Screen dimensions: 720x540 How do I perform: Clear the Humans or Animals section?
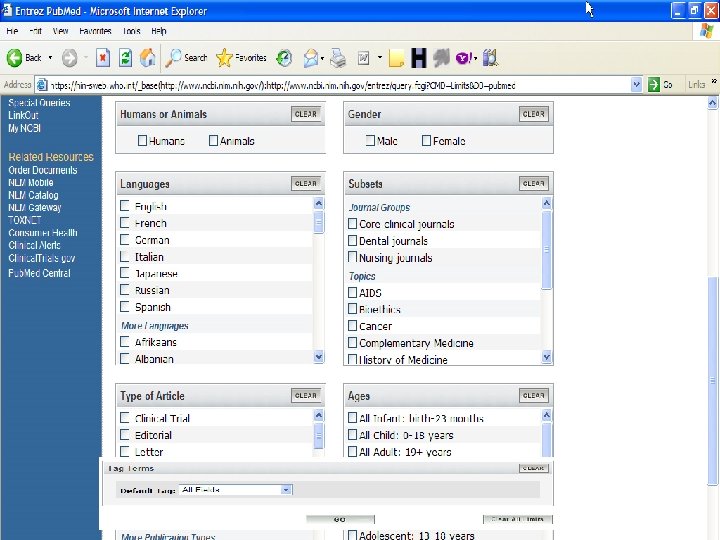306,114
